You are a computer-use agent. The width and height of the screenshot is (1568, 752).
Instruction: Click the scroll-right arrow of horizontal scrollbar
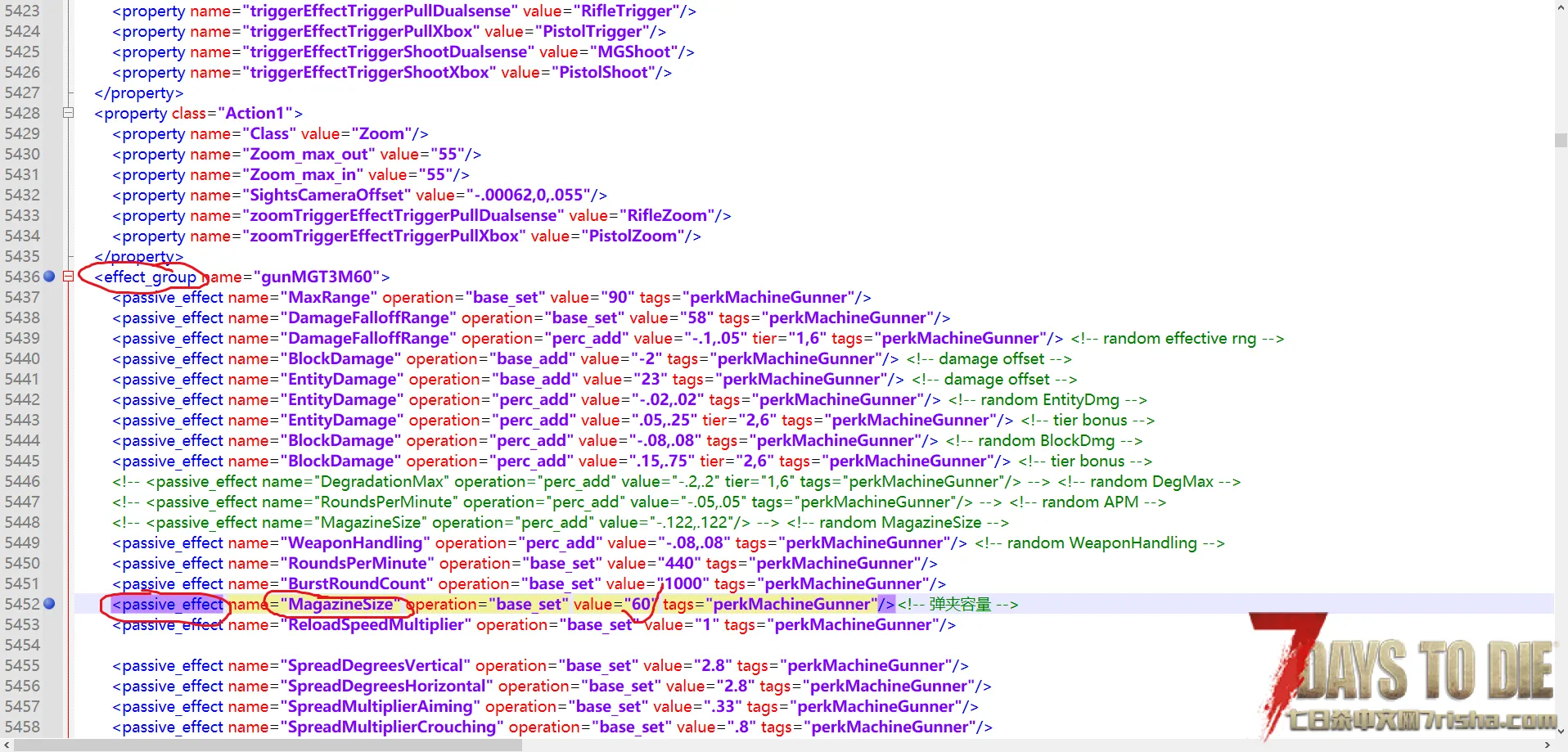pos(1547,745)
